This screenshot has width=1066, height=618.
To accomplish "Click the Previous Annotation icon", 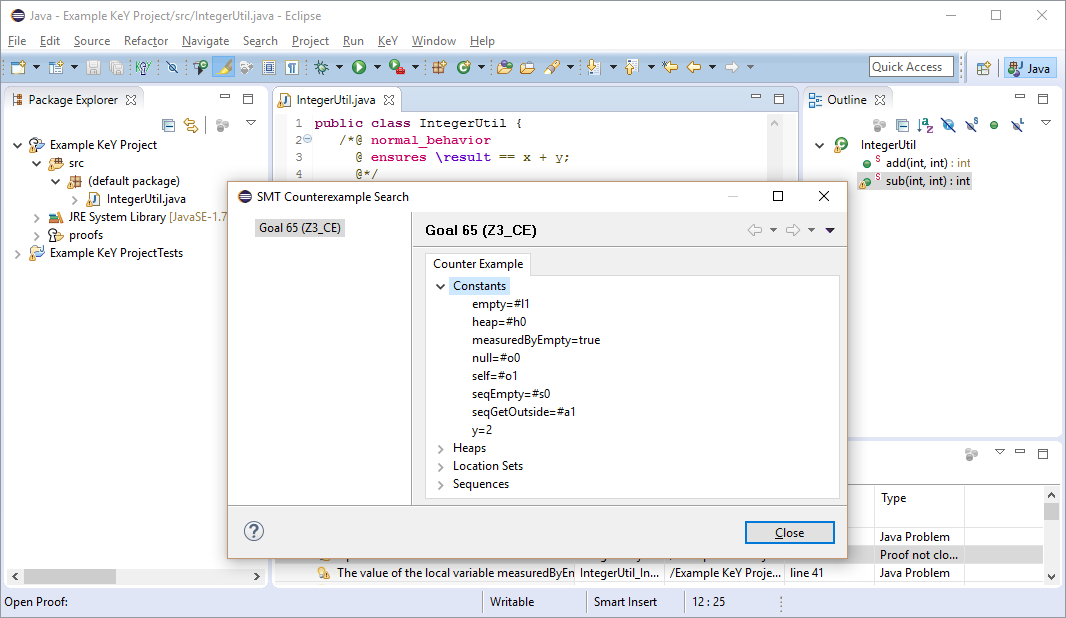I will (x=632, y=67).
